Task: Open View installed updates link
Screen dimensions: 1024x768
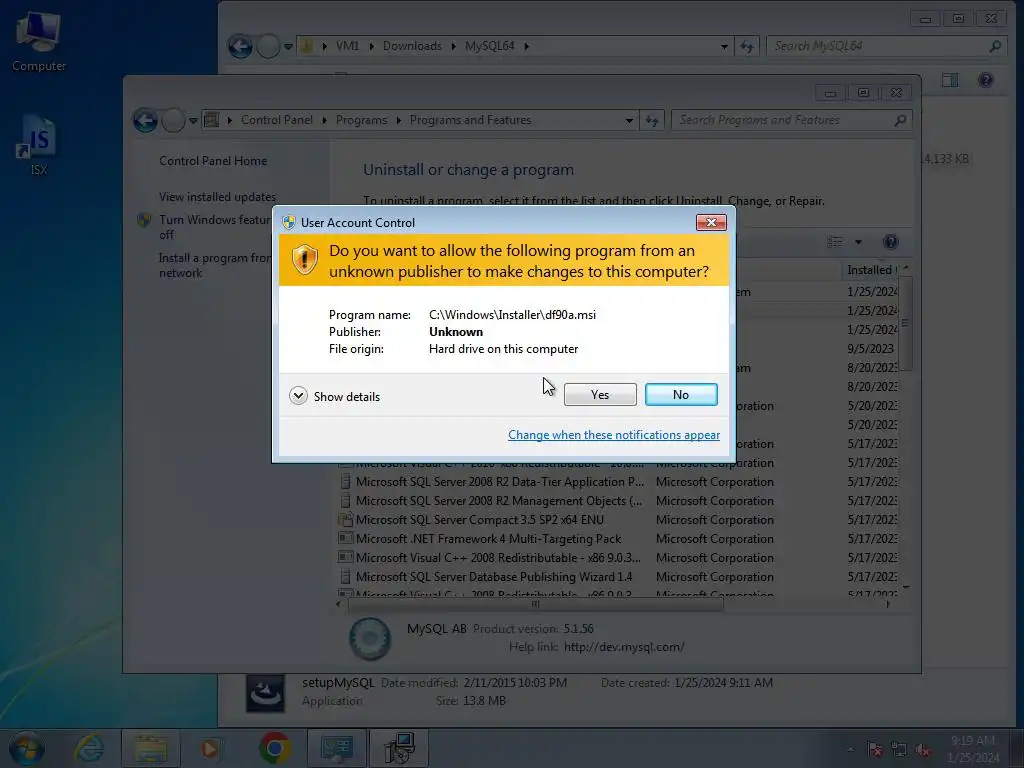Action: pyautogui.click(x=217, y=197)
